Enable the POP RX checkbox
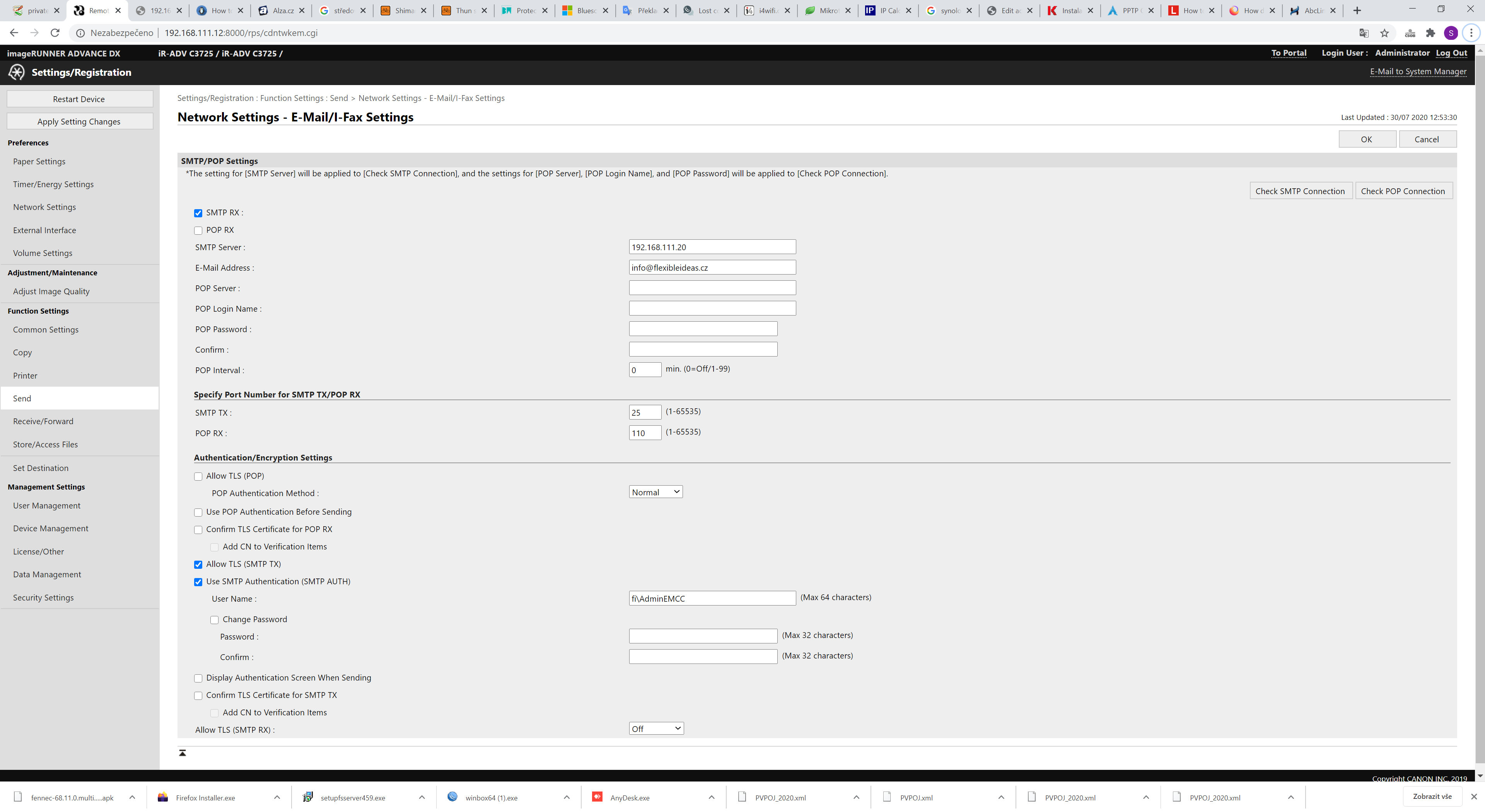The height and width of the screenshot is (812, 1485). 198,230
